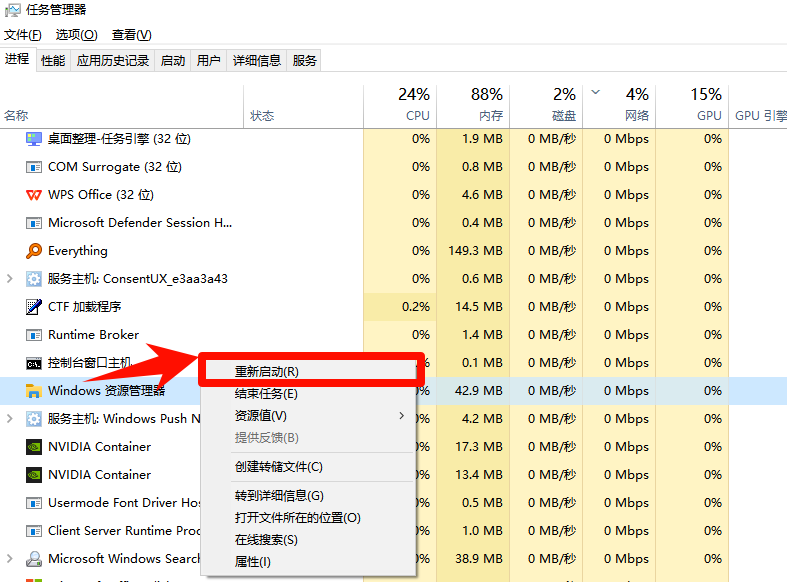Open the 查看(V) menu
This screenshot has height=582, width=787.
132,35
